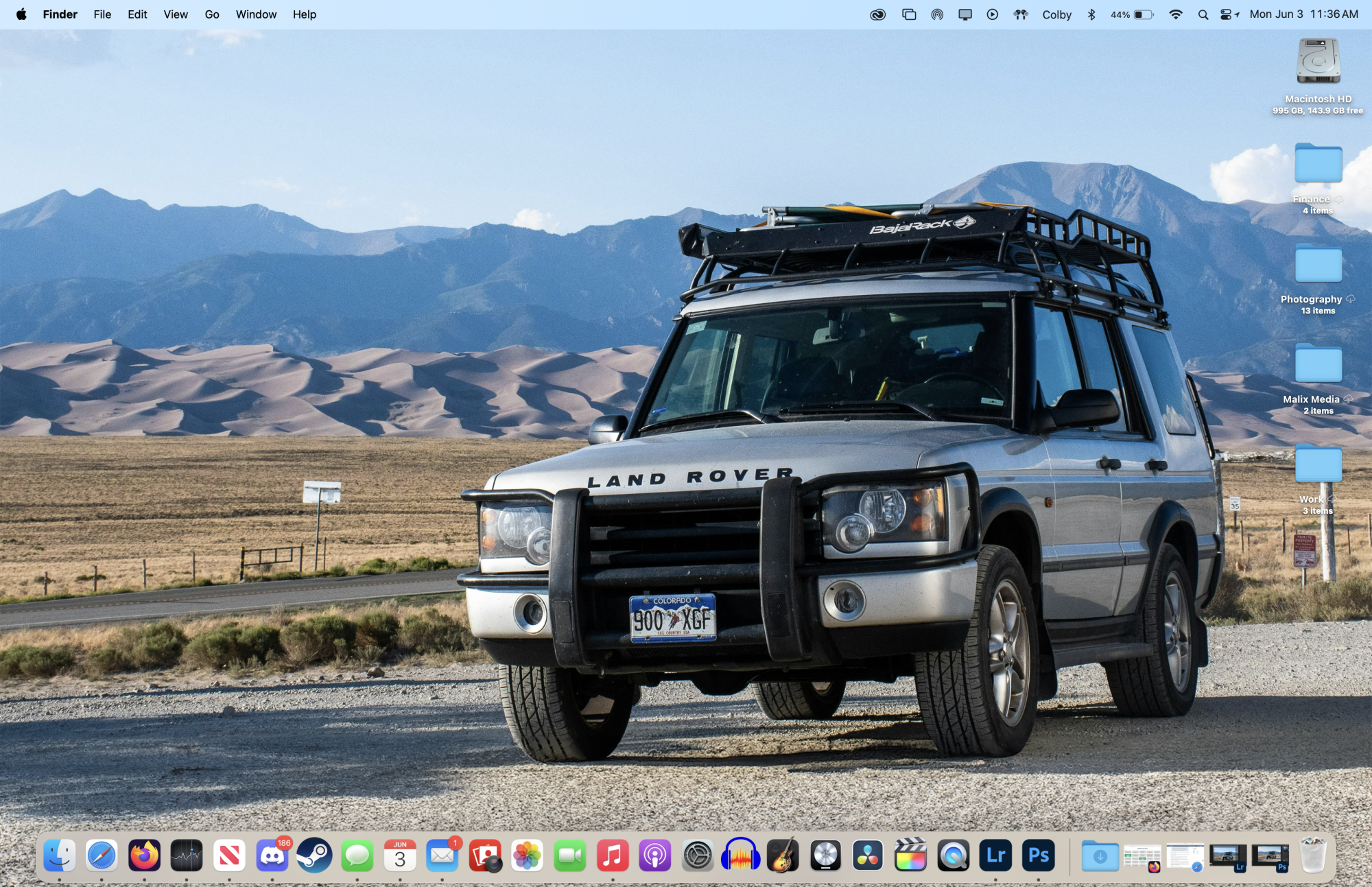
Task: Open the Go menu
Action: point(212,14)
